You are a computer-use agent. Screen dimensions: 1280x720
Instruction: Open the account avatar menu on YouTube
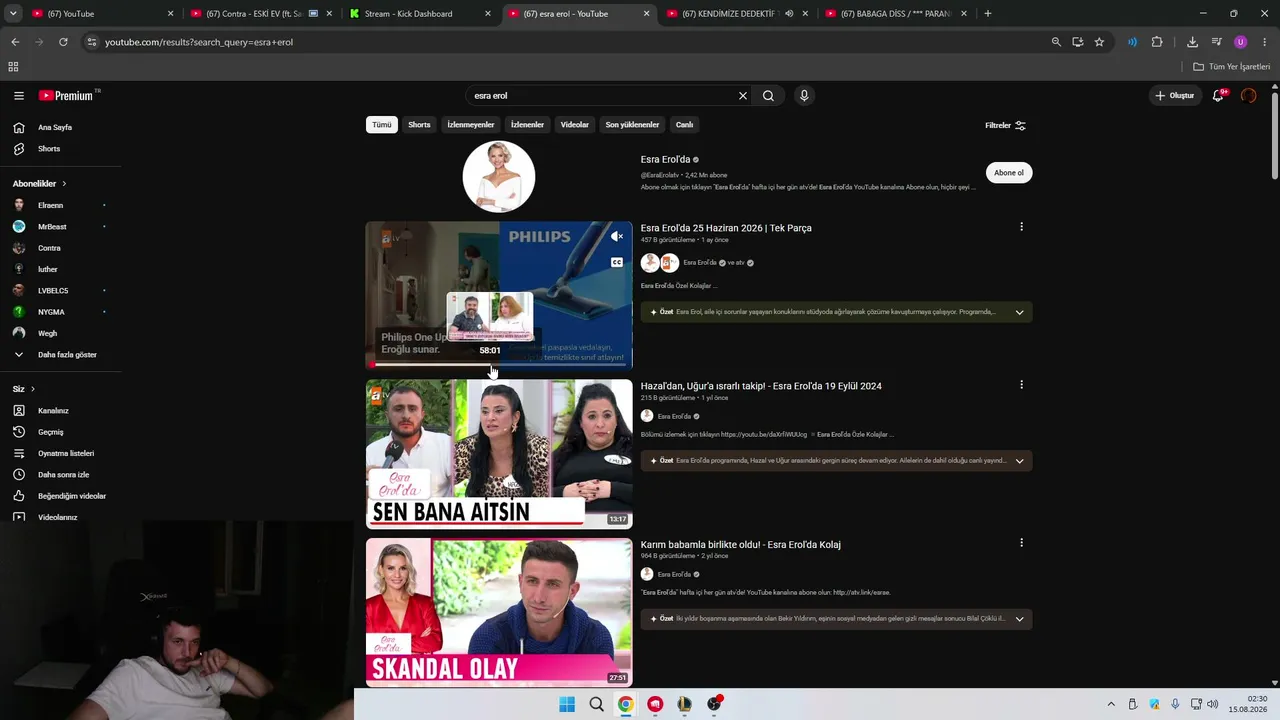[1248, 96]
